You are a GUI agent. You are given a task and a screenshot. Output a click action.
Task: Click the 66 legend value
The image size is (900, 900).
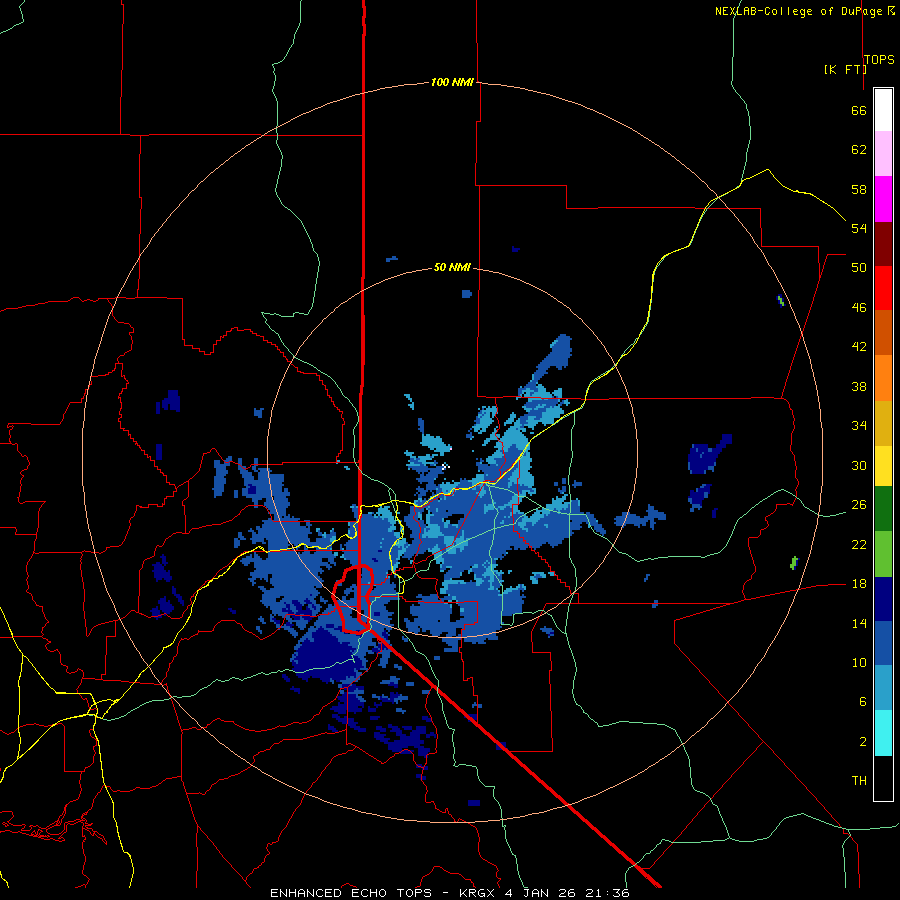tap(859, 111)
